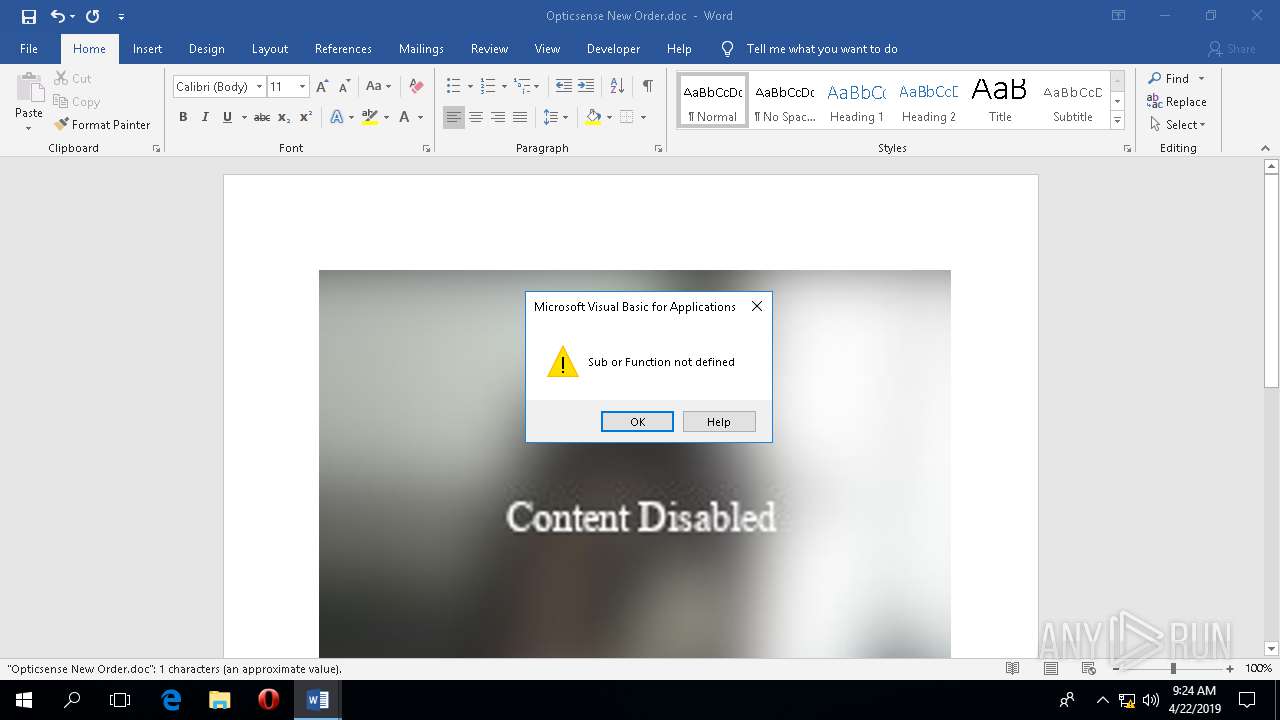
Task: Close the Visual Basic error dialog
Action: (x=757, y=307)
